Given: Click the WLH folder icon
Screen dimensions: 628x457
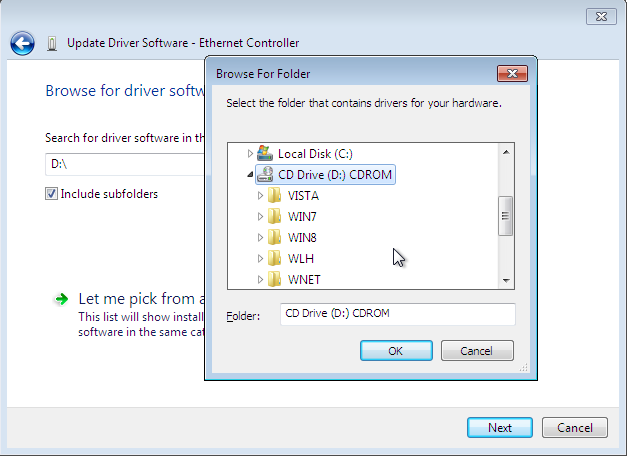Looking at the screenshot, I should [x=274, y=259].
